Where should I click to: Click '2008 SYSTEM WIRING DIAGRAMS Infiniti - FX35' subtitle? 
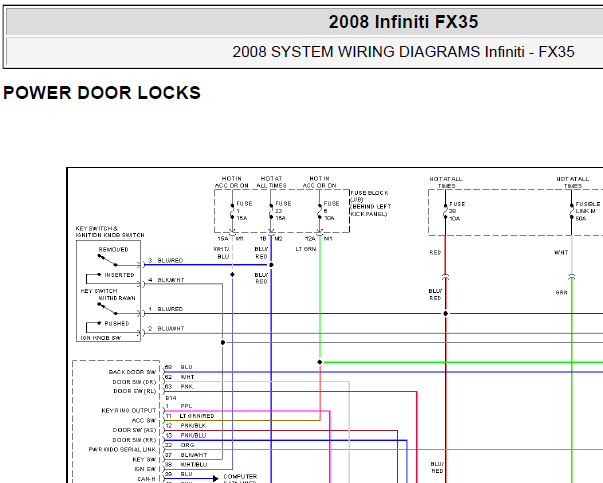pyautogui.click(x=403, y=52)
